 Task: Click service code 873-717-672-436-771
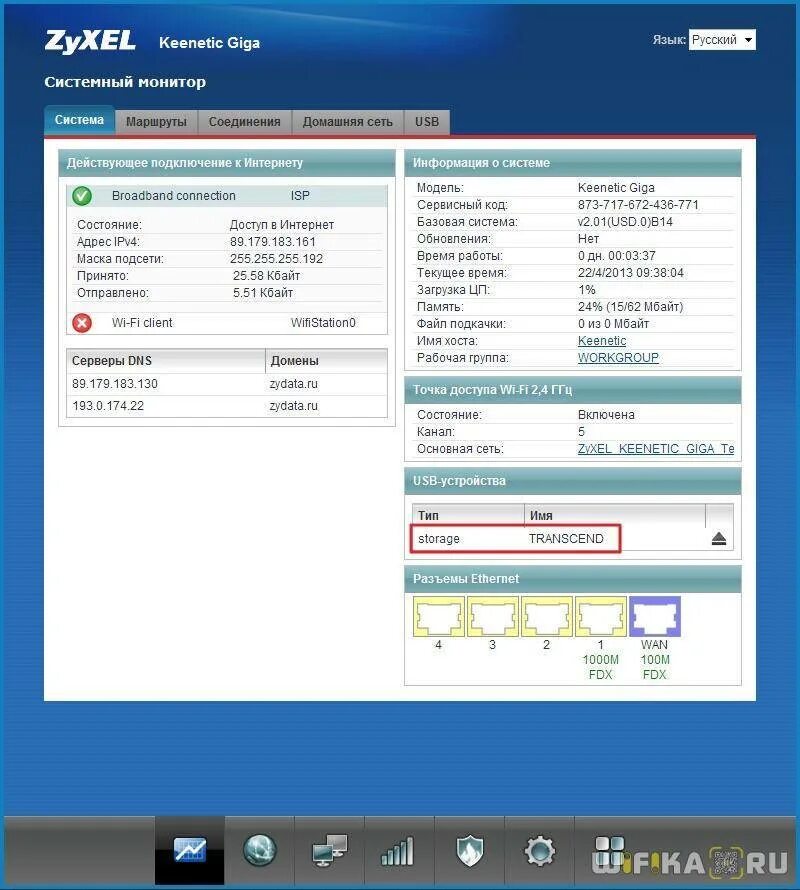tap(638, 204)
